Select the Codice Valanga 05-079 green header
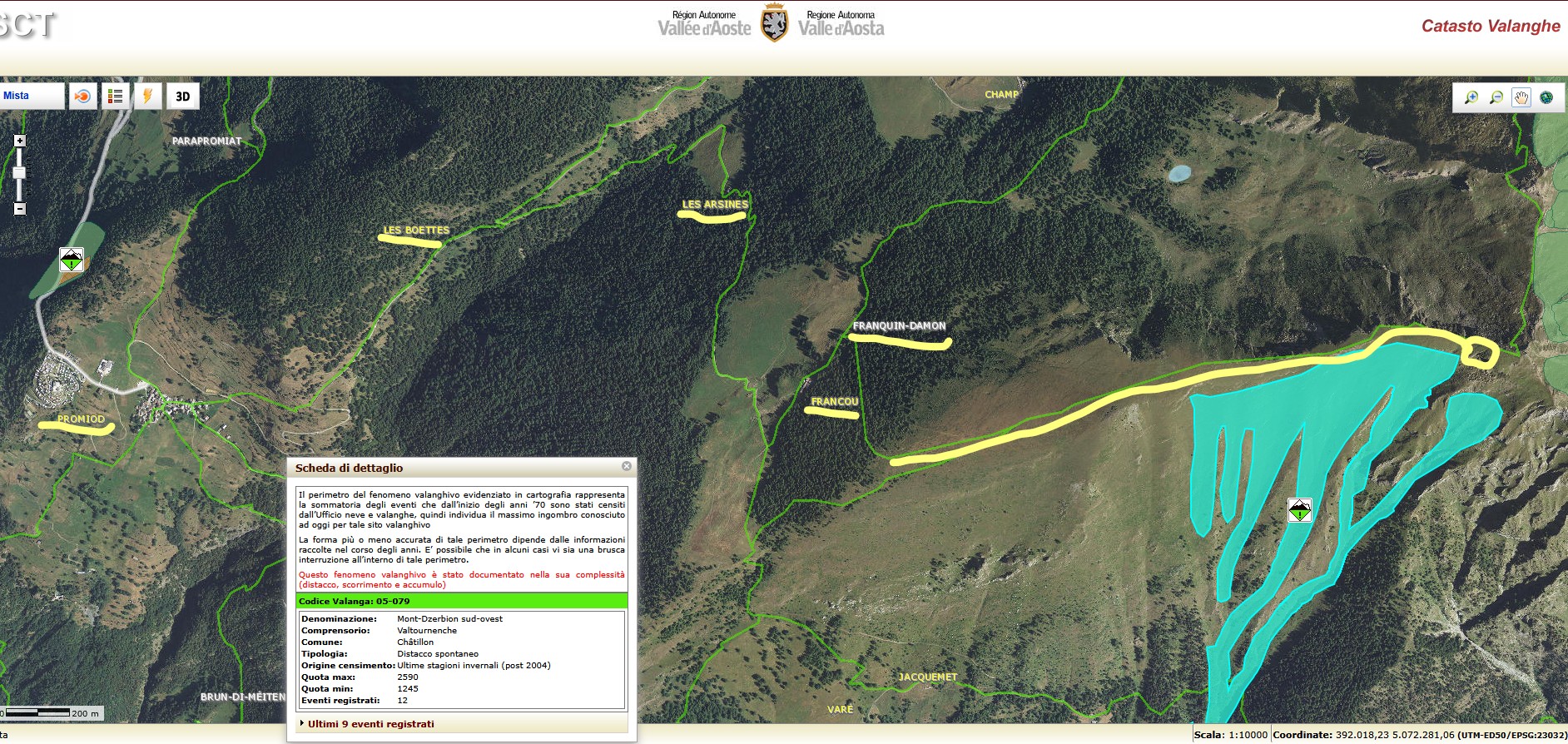Screen dimensions: 1568x744 click(x=462, y=601)
